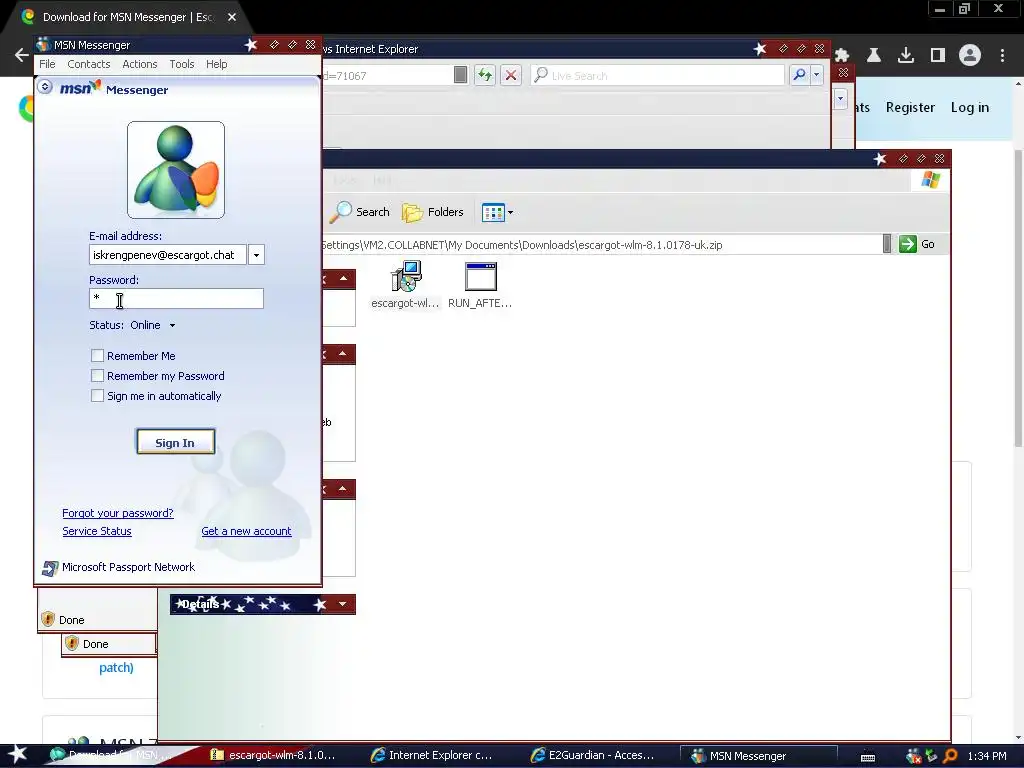Collapse the second Explorer task pane section
The image size is (1024, 768).
[344, 353]
